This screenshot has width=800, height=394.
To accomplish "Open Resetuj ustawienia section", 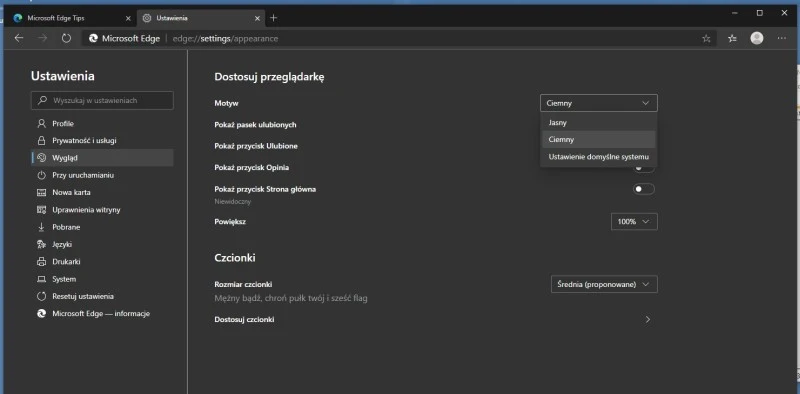I will 102,296.
